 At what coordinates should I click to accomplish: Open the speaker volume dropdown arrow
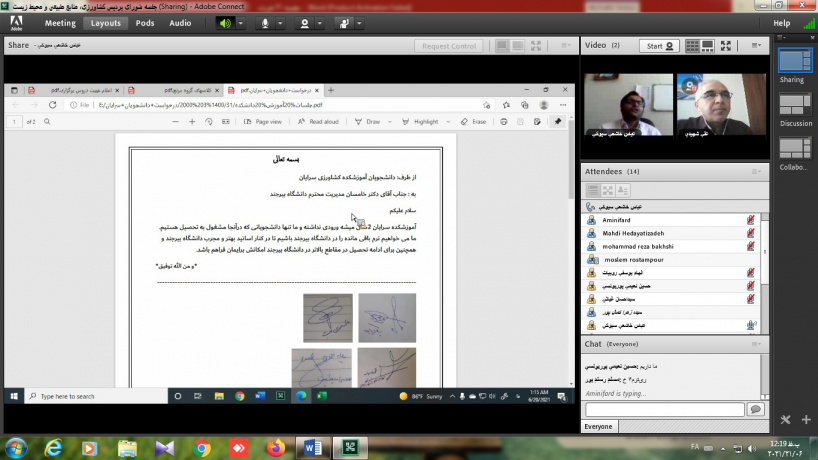[242, 23]
